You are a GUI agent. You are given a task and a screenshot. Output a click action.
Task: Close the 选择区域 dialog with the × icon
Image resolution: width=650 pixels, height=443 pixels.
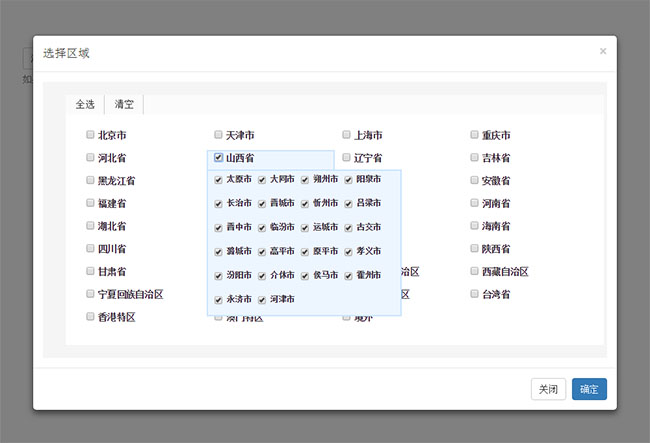point(602,51)
